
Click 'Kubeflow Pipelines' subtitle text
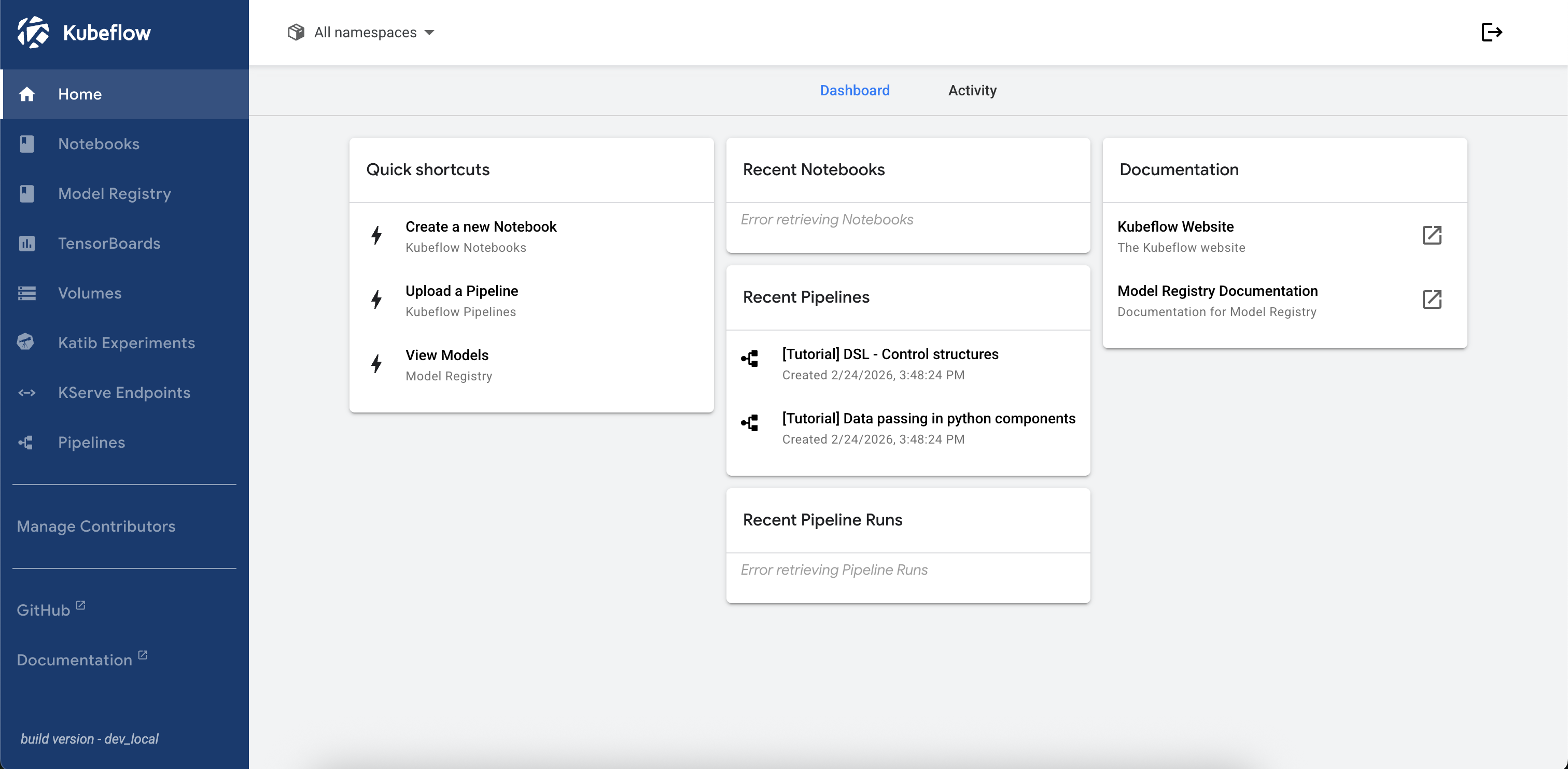pyautogui.click(x=461, y=312)
